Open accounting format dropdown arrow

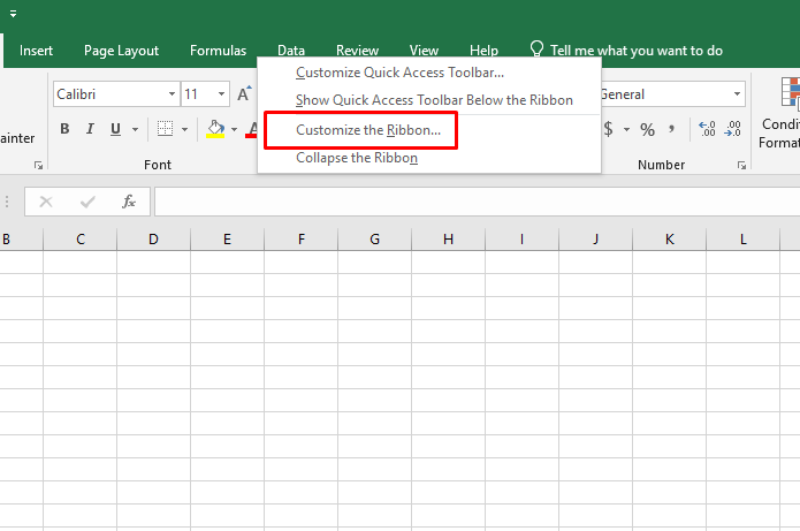(x=627, y=130)
